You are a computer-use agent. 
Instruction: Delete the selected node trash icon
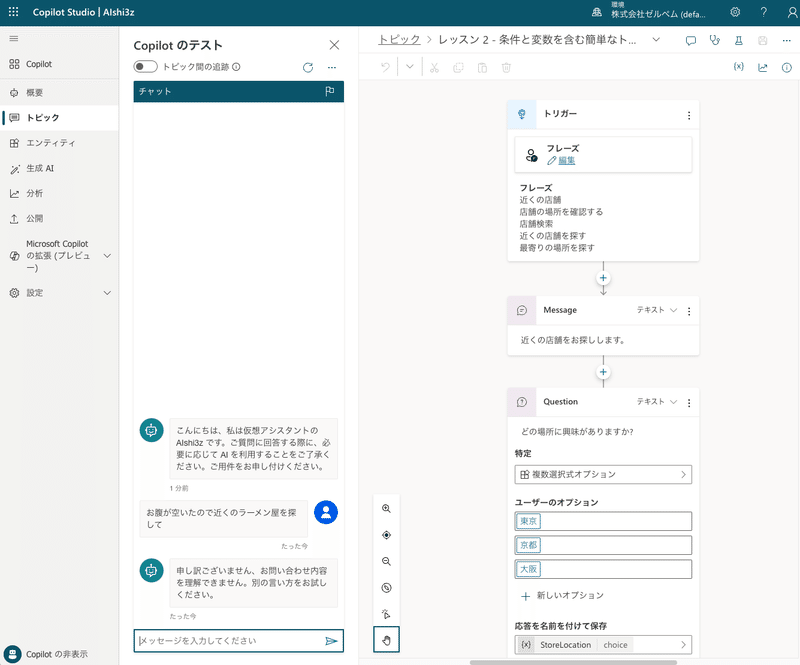[x=506, y=67]
